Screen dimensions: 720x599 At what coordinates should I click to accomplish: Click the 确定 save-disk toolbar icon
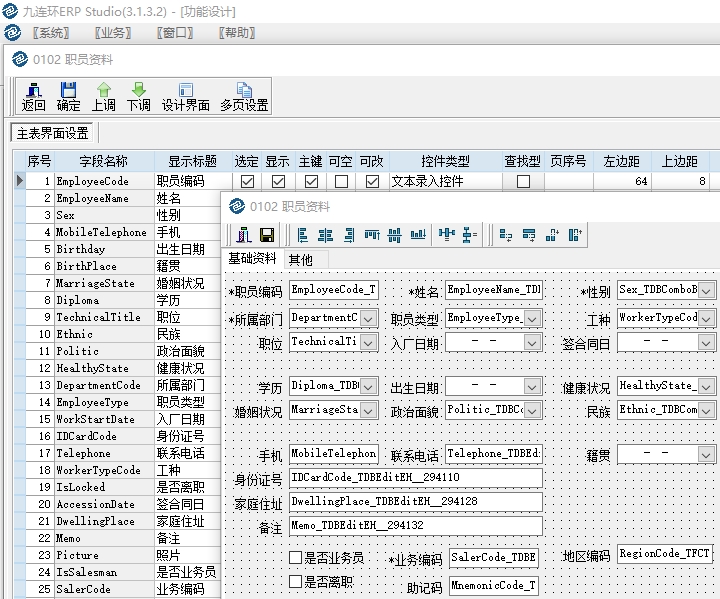pyautogui.click(x=68, y=96)
